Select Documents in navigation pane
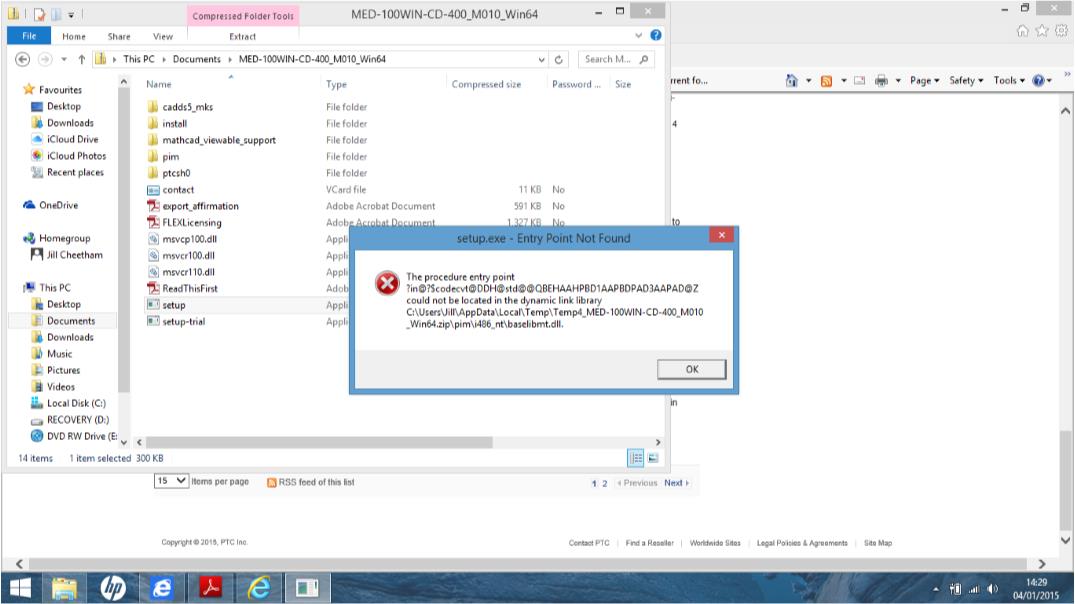Image resolution: width=1075 pixels, height=604 pixels. pos(71,321)
